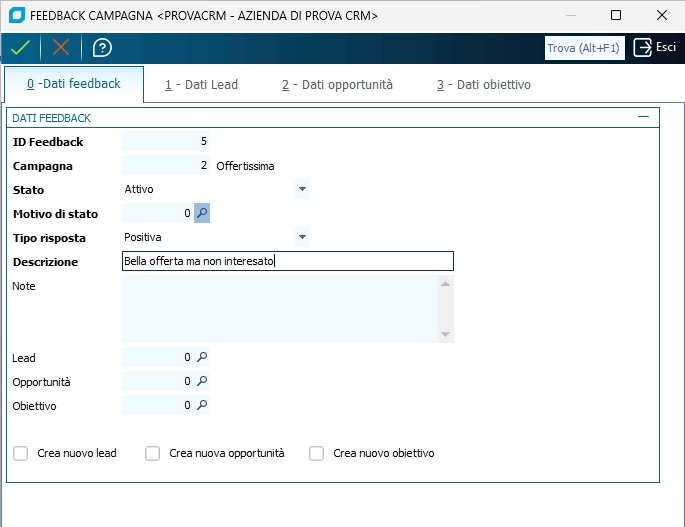Viewport: 685px width, 527px height.
Task: Click the ID Feedback field
Action: 166,141
